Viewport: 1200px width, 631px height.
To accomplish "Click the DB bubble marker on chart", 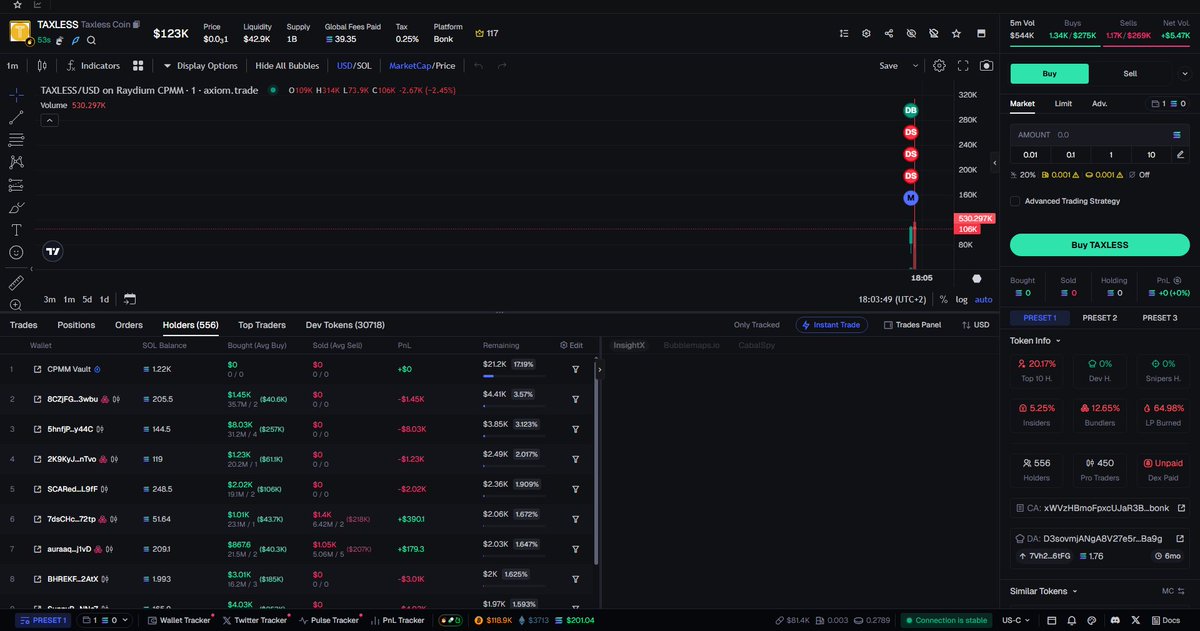I will 911,110.
